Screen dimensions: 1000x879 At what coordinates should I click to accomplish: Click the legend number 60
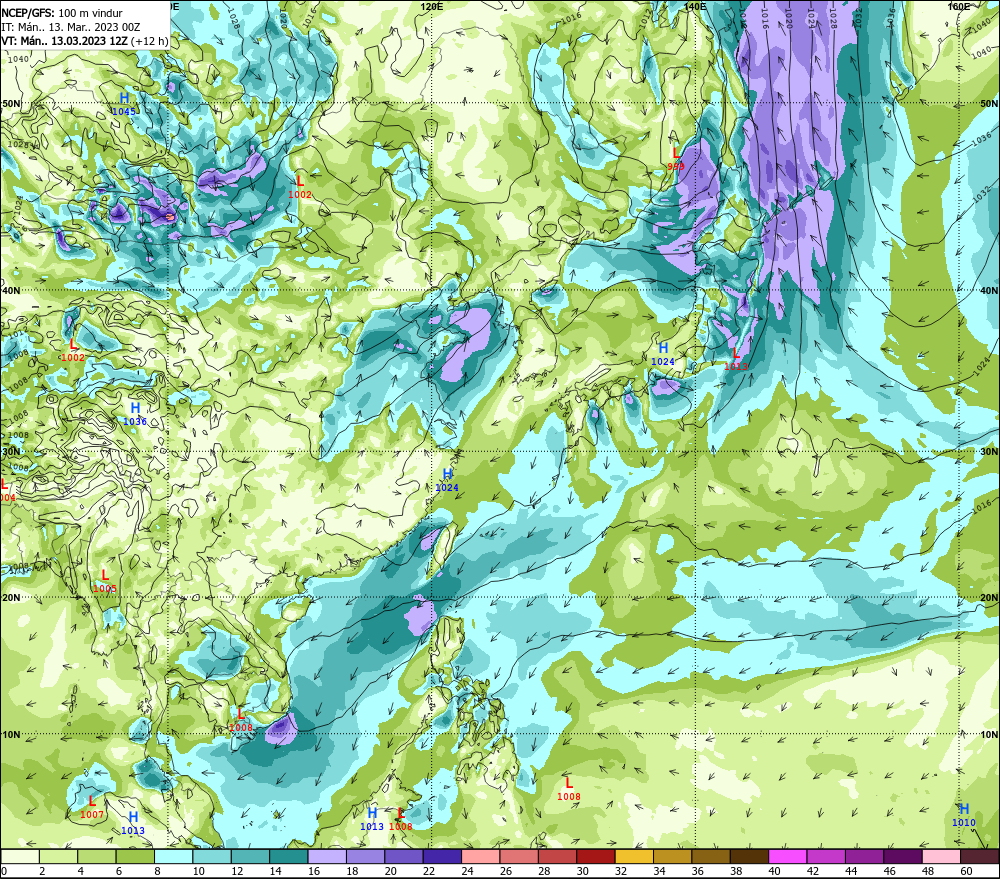coord(967,871)
